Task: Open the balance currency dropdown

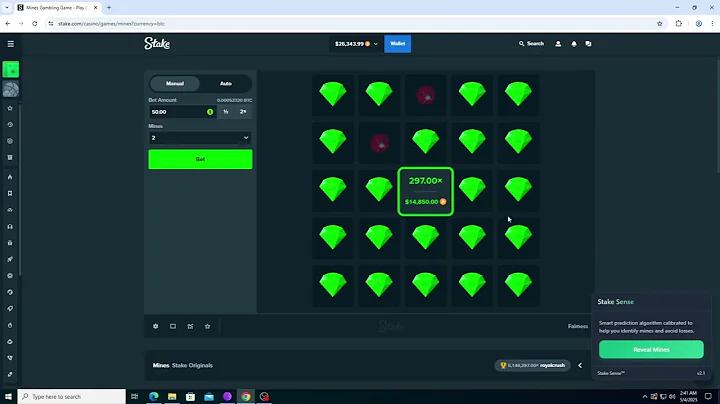Action: coord(357,44)
